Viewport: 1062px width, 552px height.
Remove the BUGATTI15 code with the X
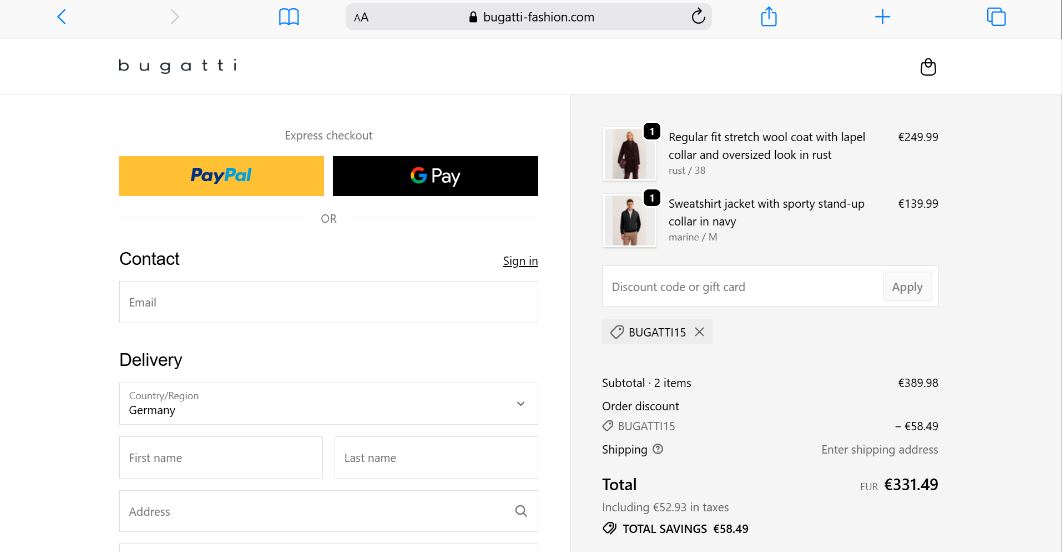click(x=699, y=332)
